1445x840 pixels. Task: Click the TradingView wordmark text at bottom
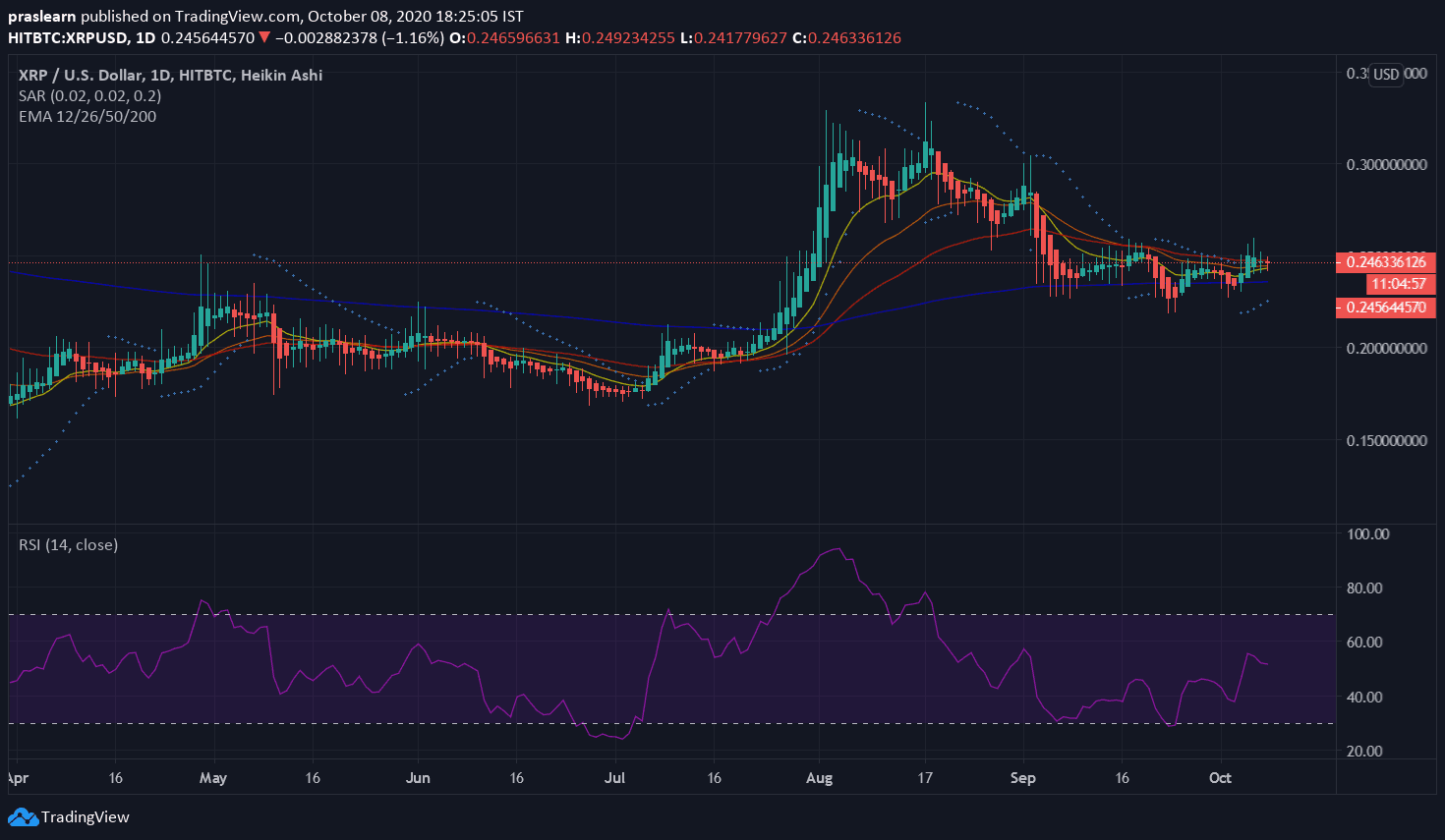(x=86, y=816)
